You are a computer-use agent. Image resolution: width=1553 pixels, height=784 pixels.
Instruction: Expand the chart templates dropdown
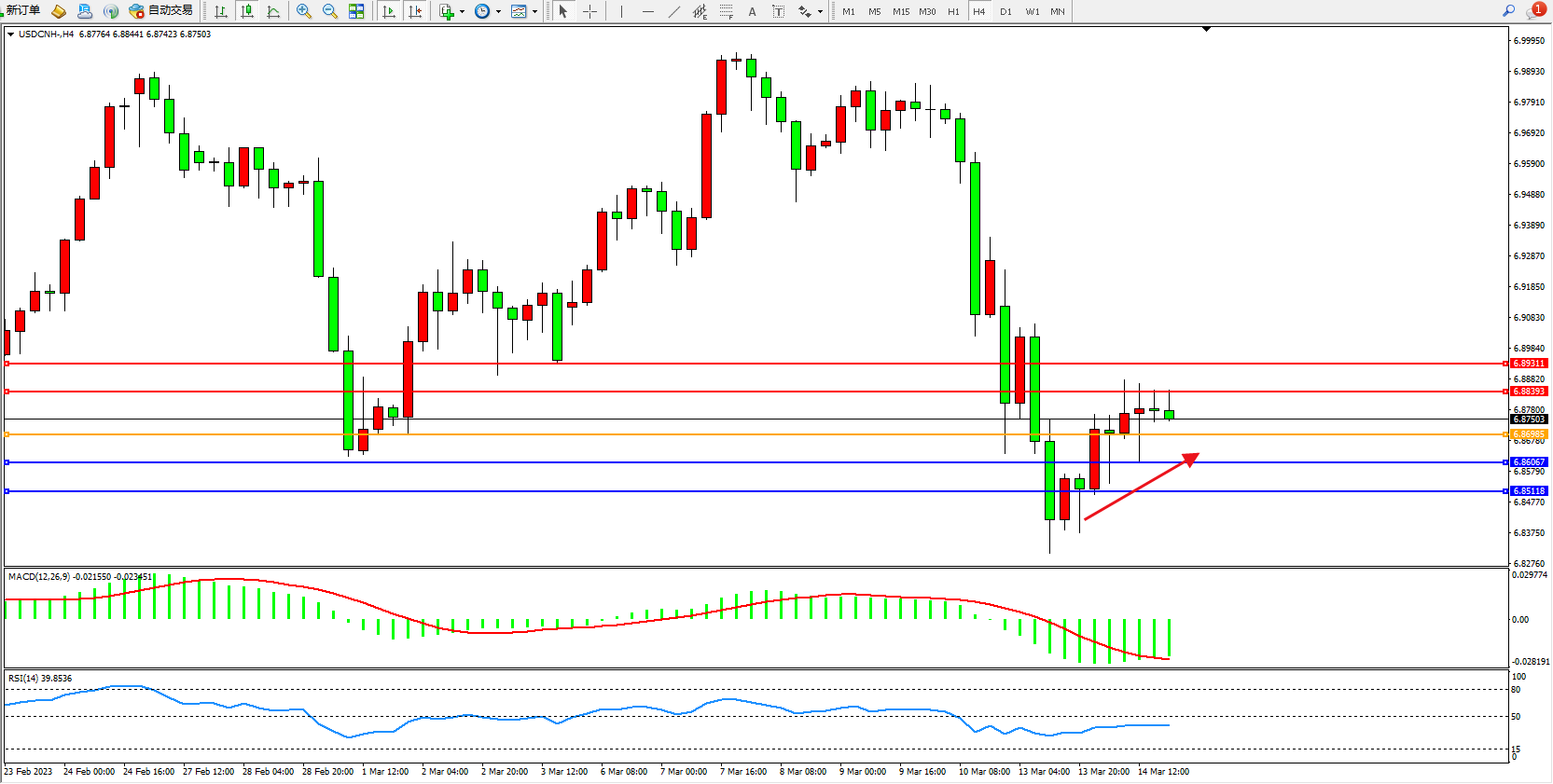(x=534, y=12)
